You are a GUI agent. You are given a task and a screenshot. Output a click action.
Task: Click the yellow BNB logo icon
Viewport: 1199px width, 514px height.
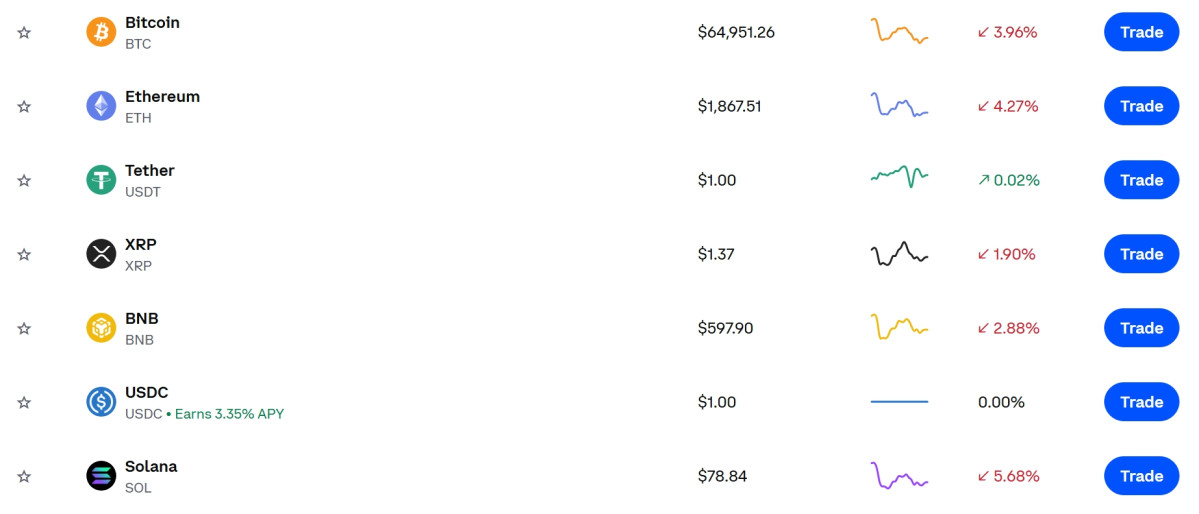(x=101, y=328)
